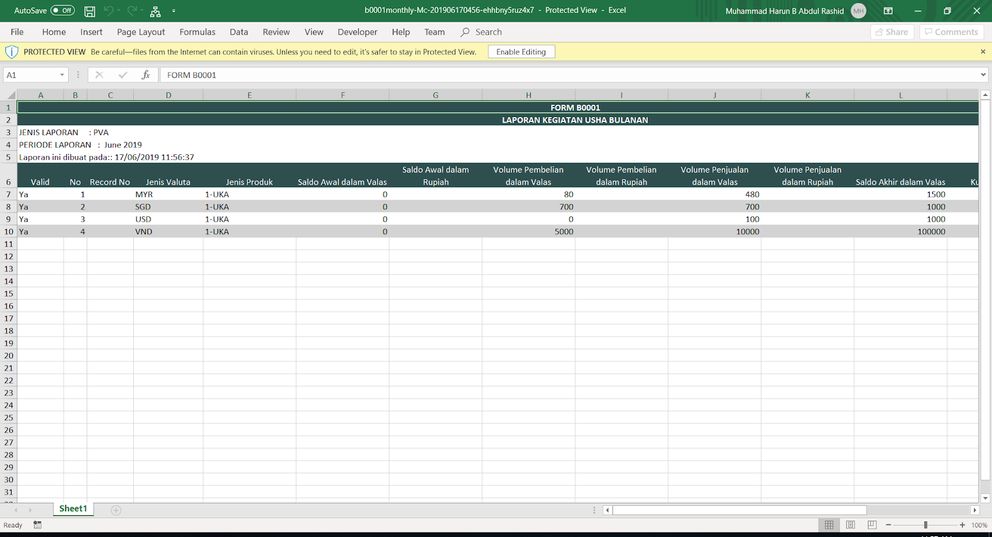Viewport: 992px width, 537px height.
Task: Click the Insert Function fx icon
Action: click(146, 75)
